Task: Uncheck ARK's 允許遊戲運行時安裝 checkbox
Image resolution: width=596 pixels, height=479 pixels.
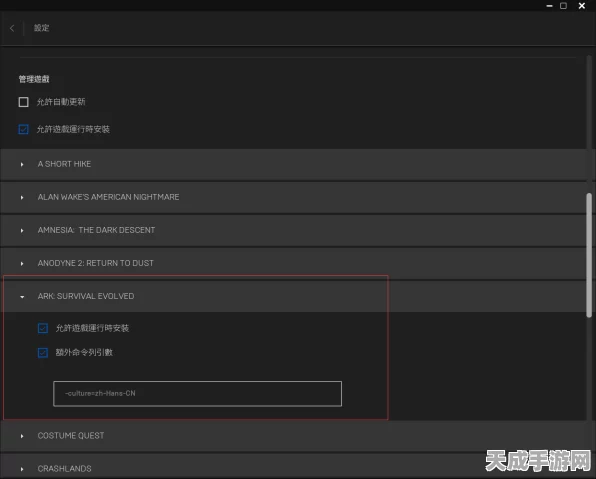Action: pyautogui.click(x=43, y=328)
